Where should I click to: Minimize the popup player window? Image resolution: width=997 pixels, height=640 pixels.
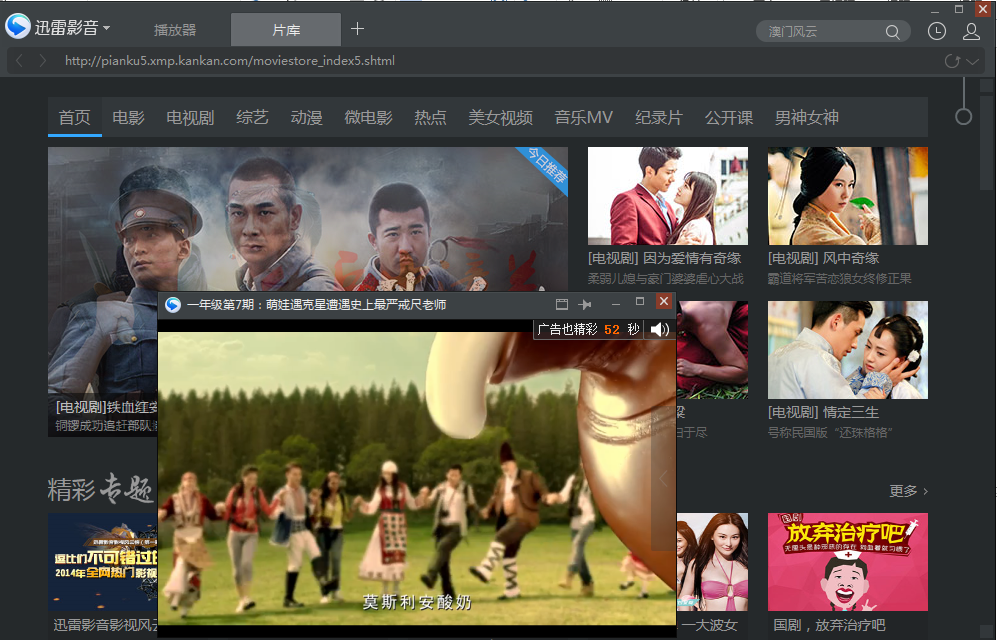pyautogui.click(x=615, y=304)
